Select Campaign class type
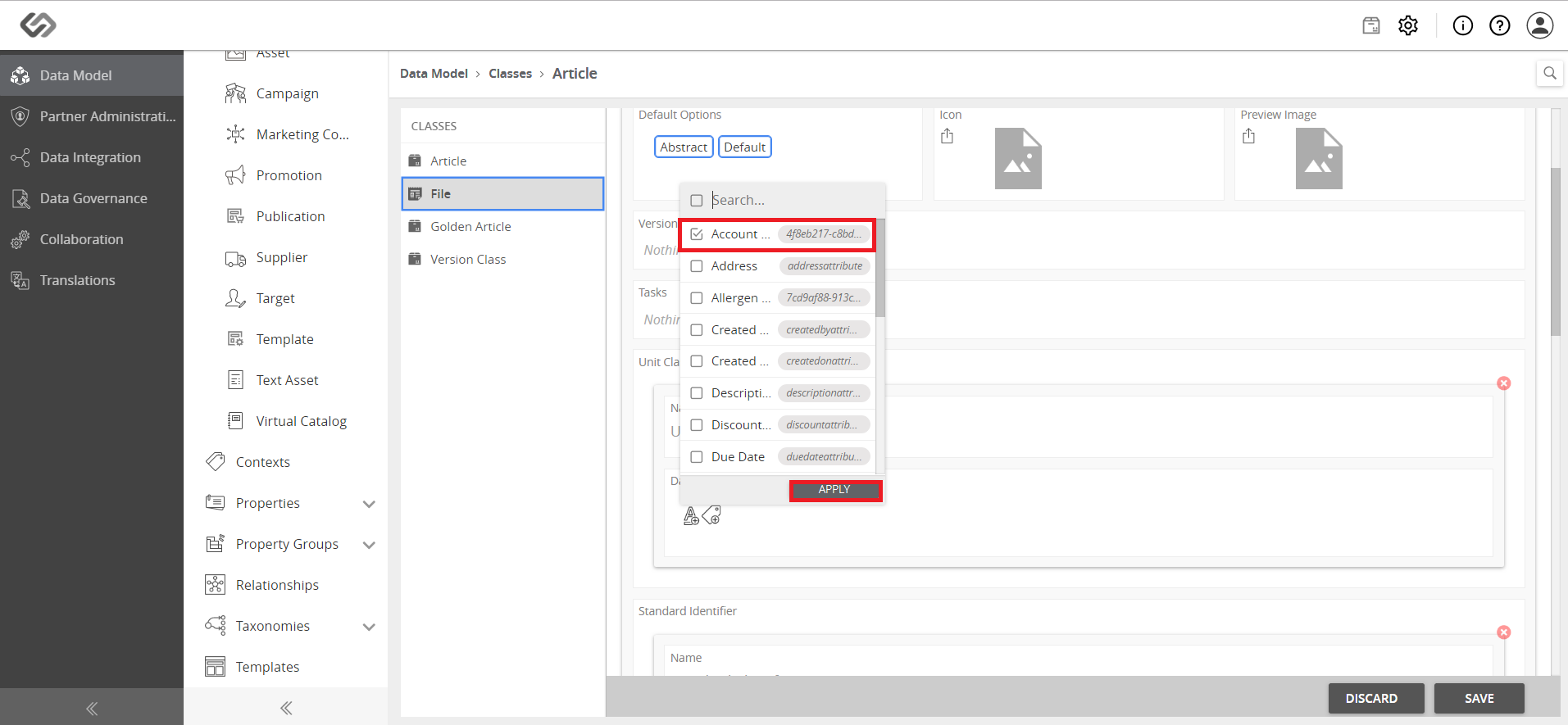This screenshot has width=1568, height=725. (287, 93)
